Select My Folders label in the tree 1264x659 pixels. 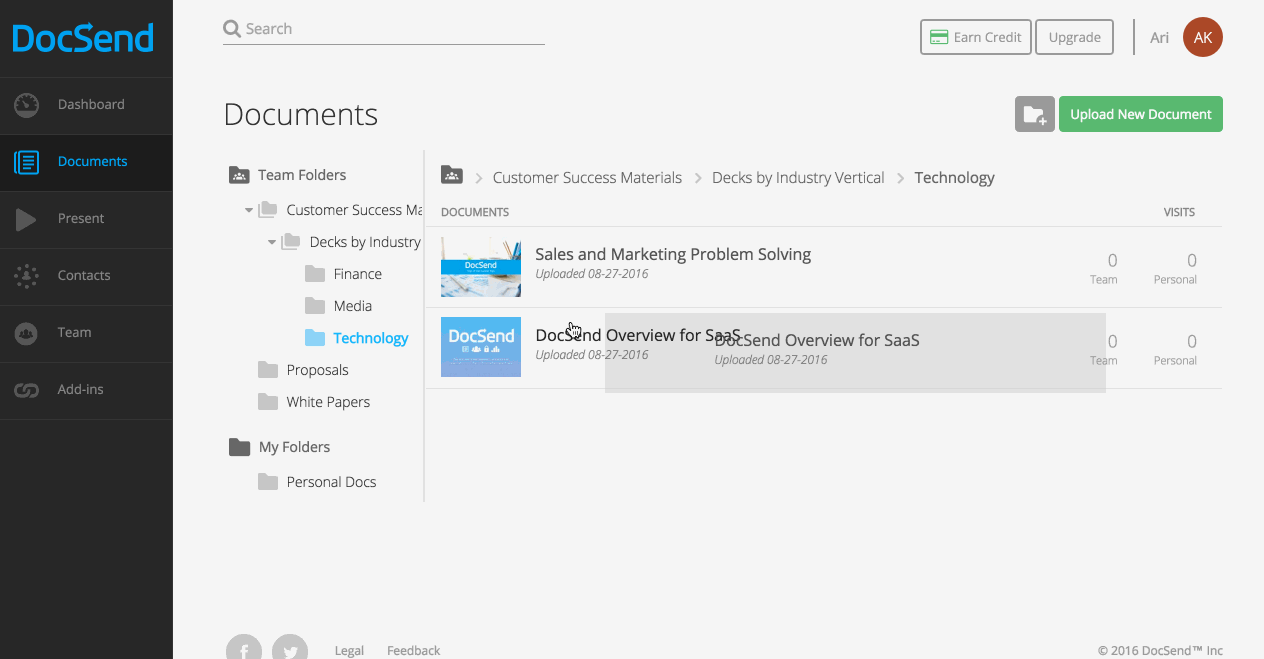point(294,447)
